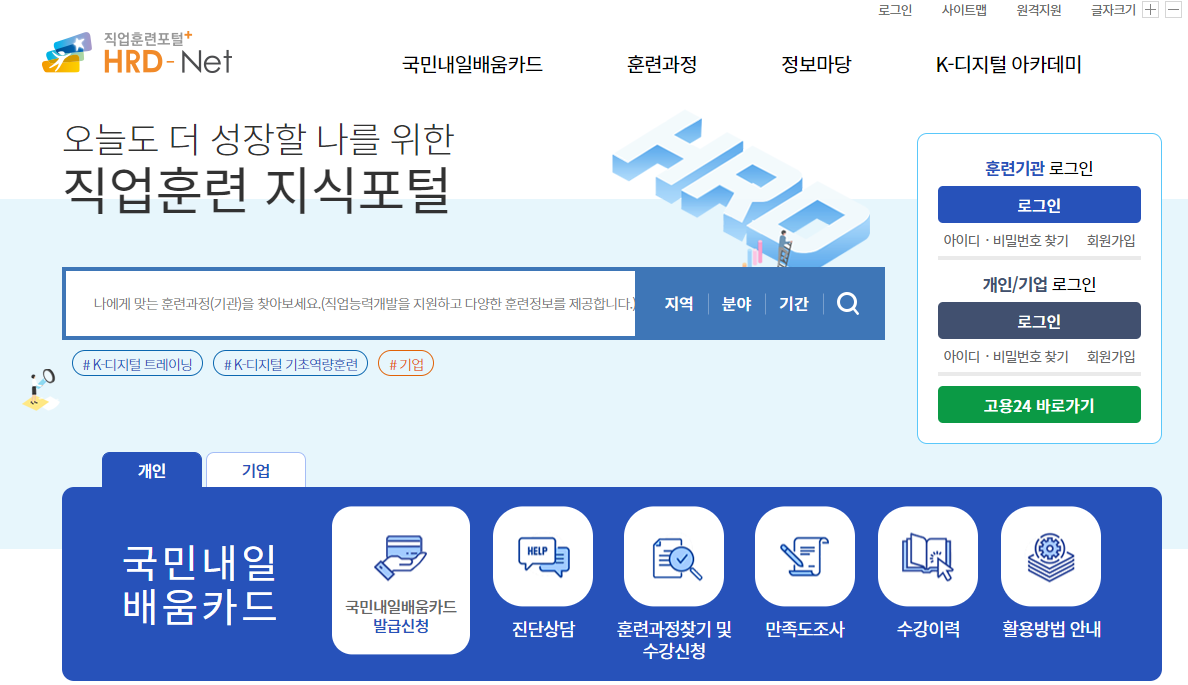Click 회원가입 under 개인/기업 로그인
This screenshot has height=685, width=1188.
pyautogui.click(x=1111, y=356)
